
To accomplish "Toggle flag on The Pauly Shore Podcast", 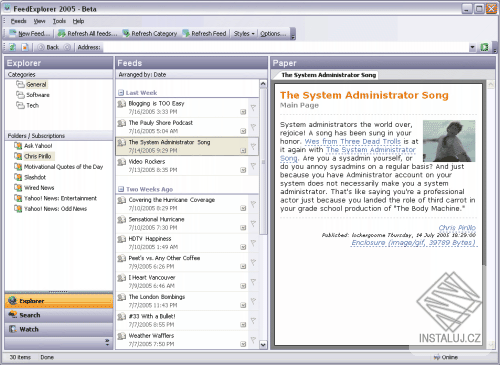I will [x=253, y=127].
